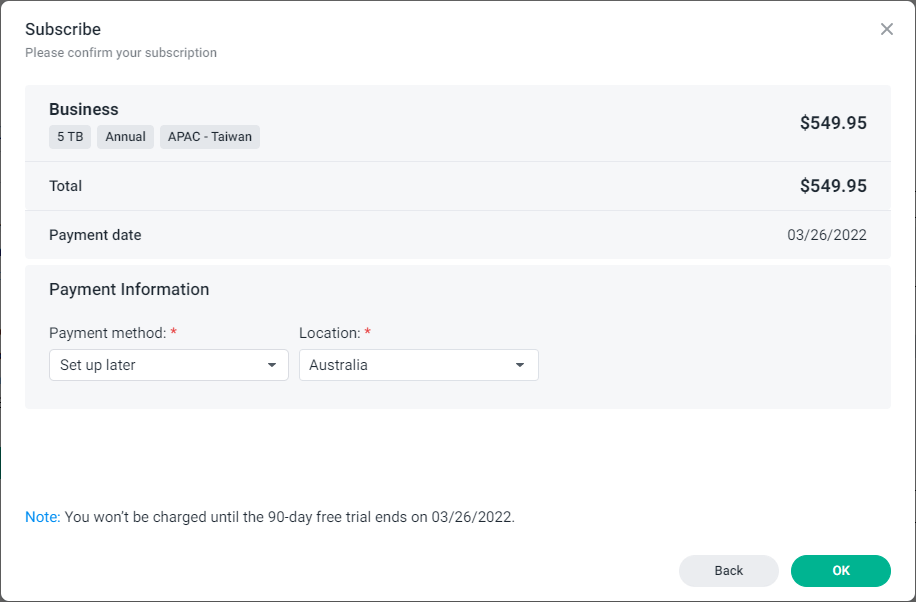The image size is (916, 602).
Task: Click the Payment date label
Action: click(95, 235)
